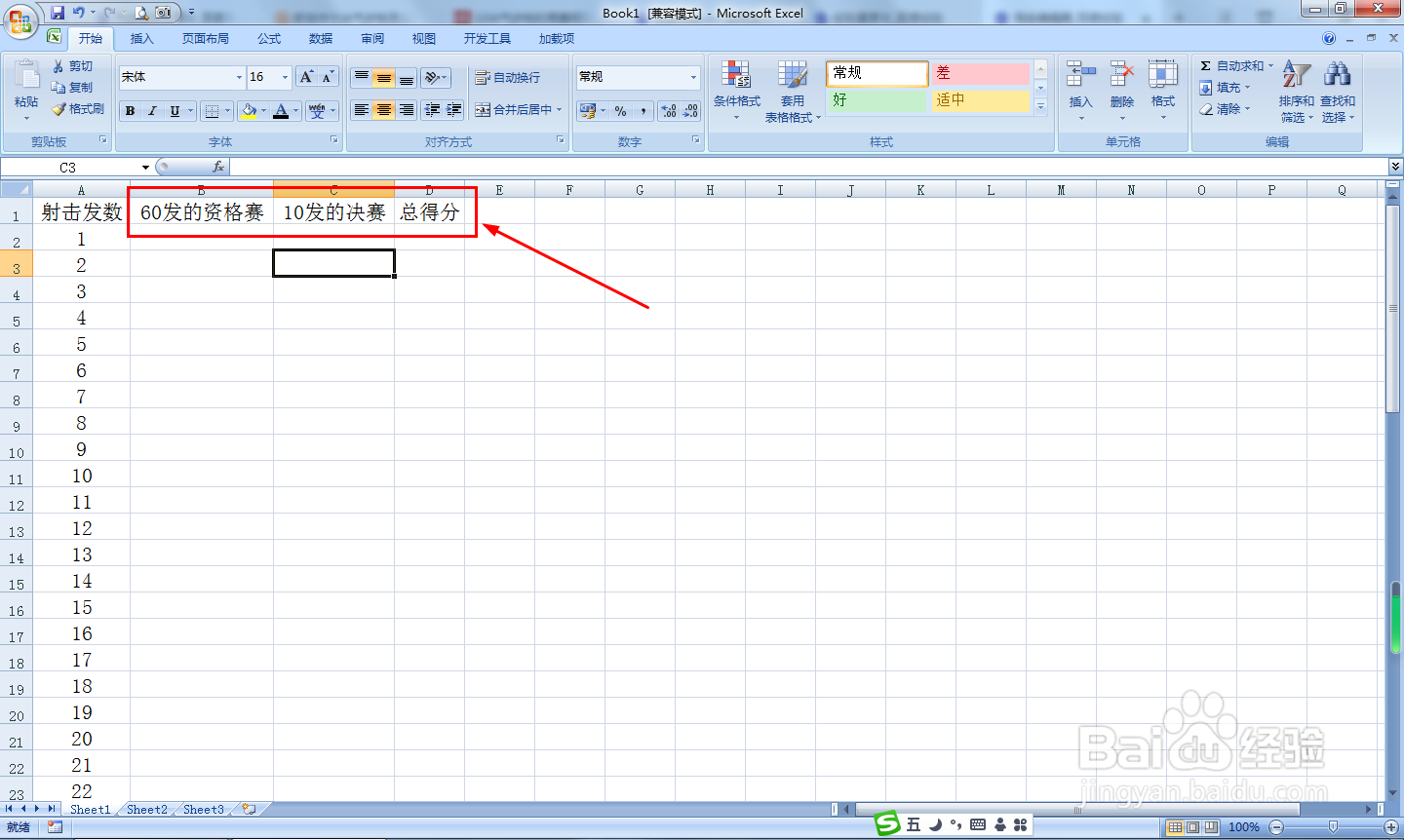Open conditional formatting 条件格式

736,90
